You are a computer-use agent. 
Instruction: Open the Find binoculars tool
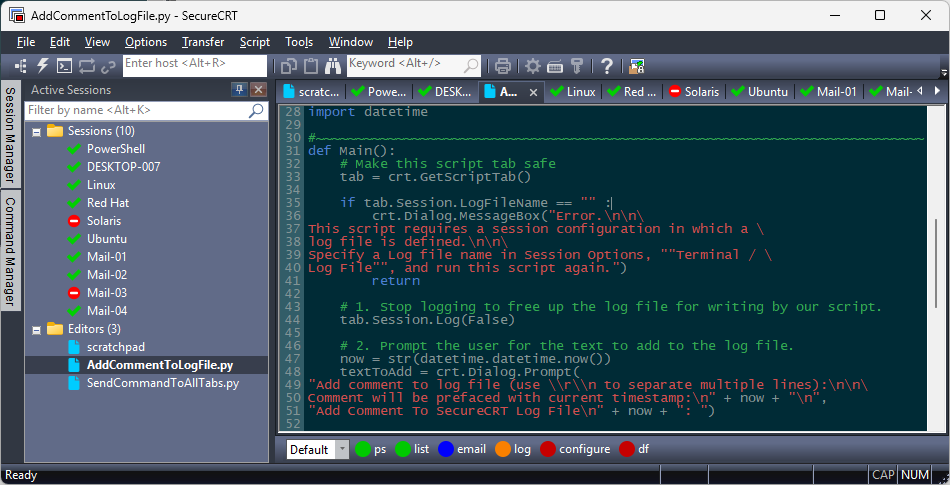[334, 66]
